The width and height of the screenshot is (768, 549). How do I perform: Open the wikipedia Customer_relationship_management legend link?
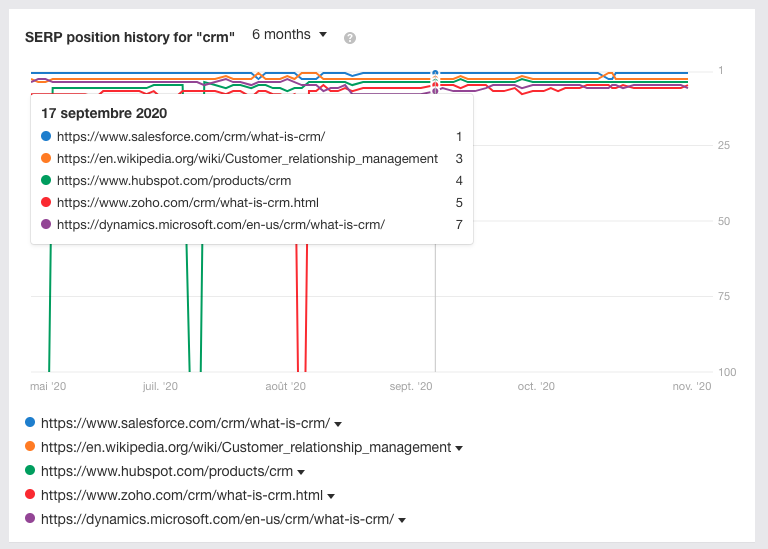point(246,447)
